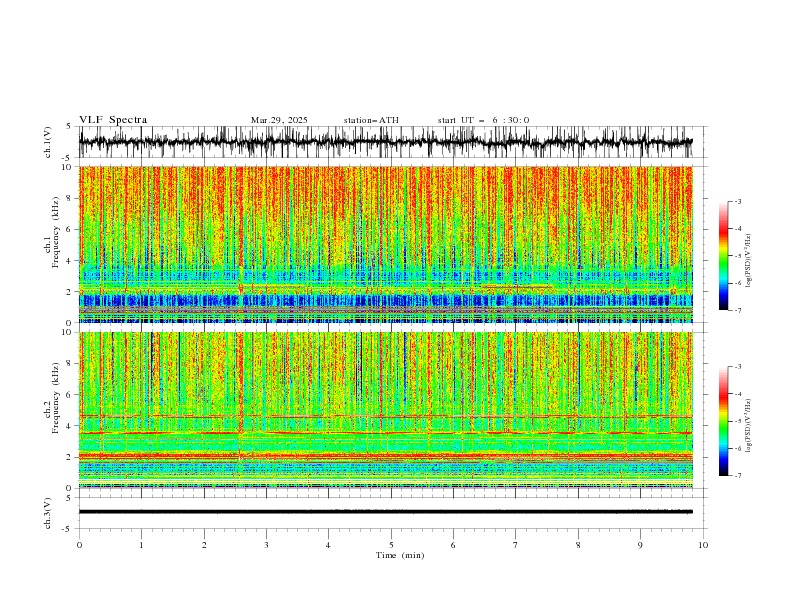Screen dimensions: 792x612
Task: Click the "Time (min)" axis title
Action: [400, 555]
